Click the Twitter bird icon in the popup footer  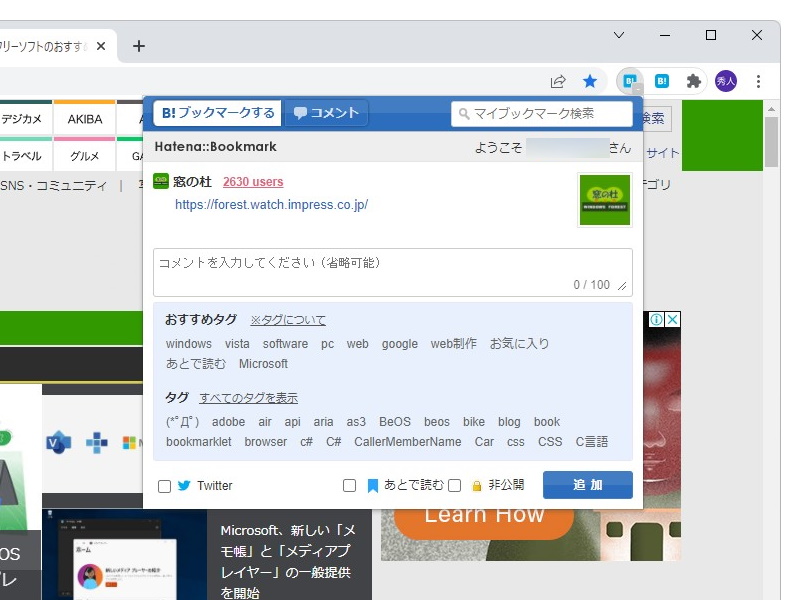(183, 485)
